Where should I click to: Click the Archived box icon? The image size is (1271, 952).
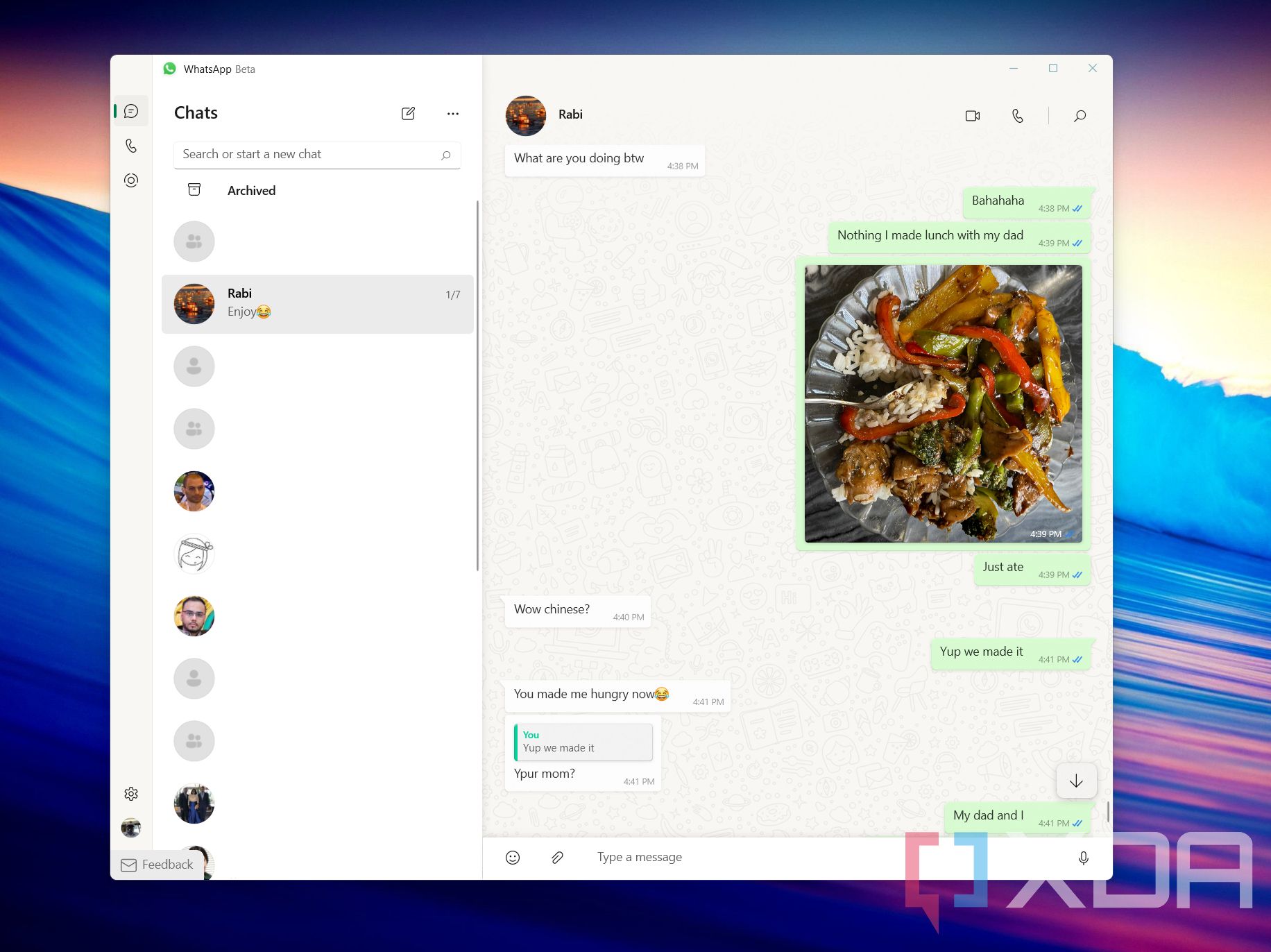194,189
